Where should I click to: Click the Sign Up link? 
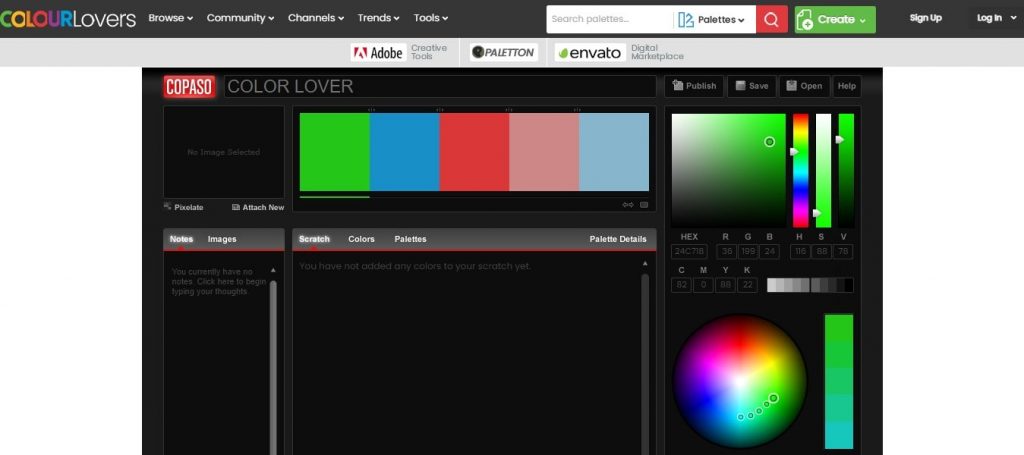click(x=925, y=18)
